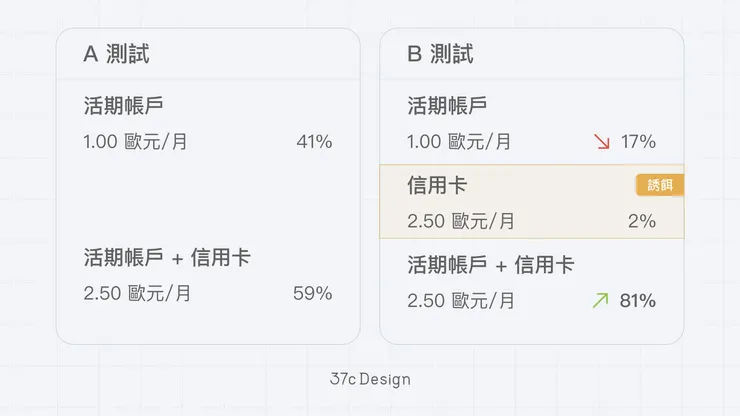Click the 59% value in A test

(x=313, y=294)
